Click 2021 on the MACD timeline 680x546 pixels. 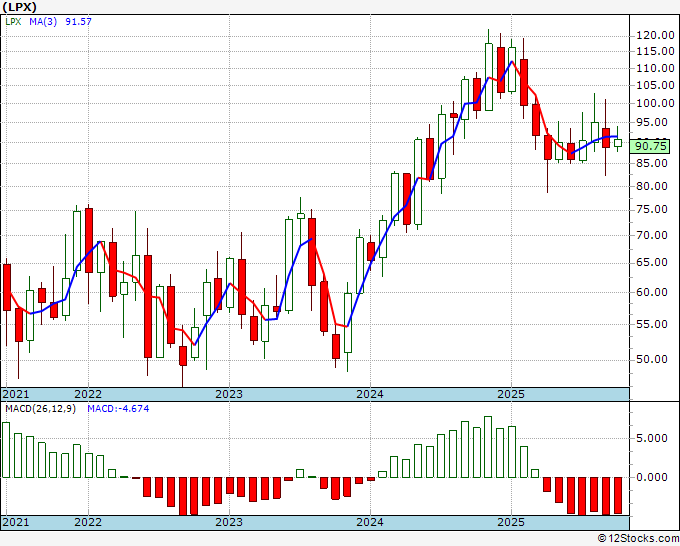coord(16,522)
